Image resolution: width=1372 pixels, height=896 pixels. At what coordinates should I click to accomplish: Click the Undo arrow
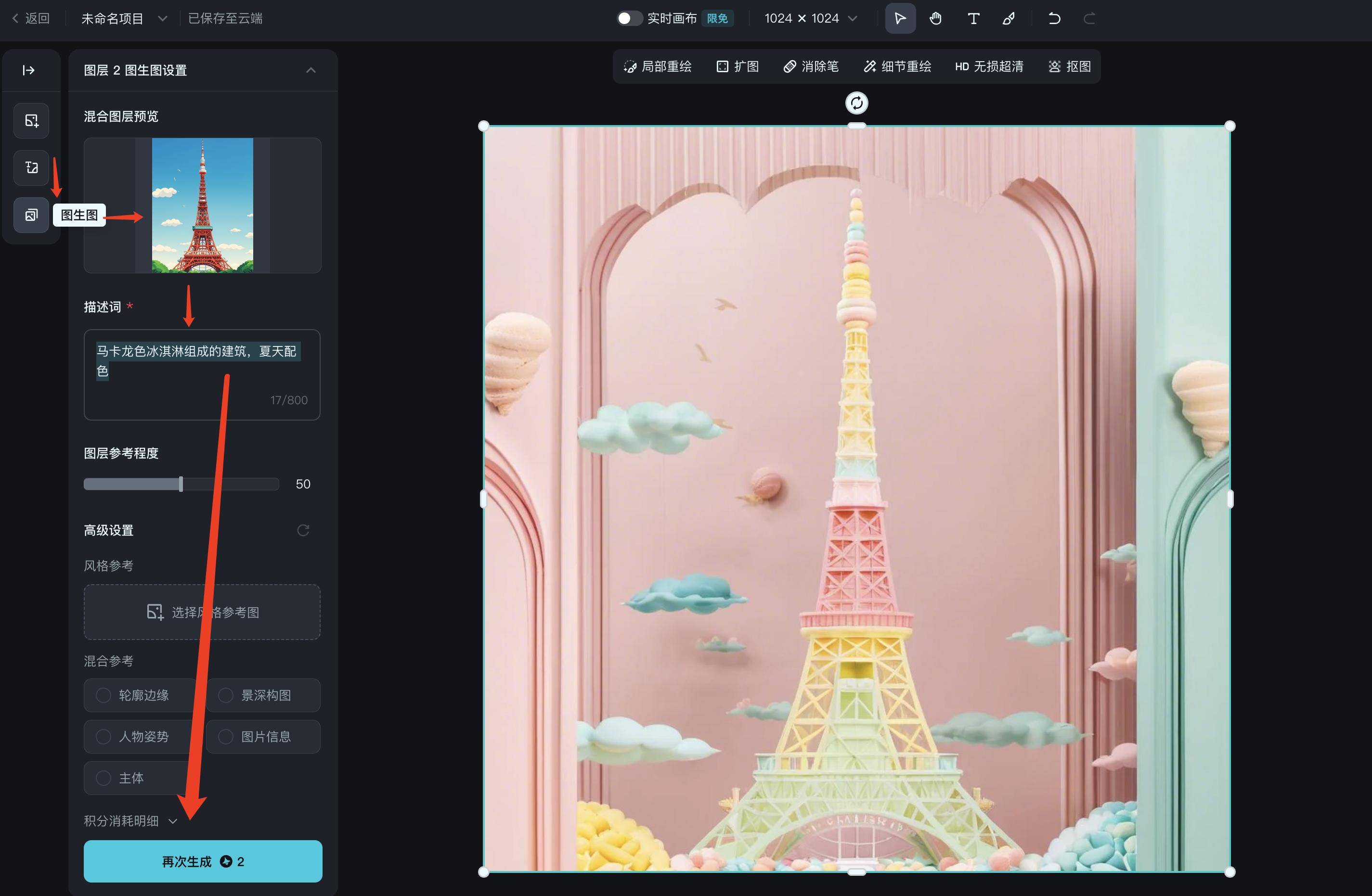click(1054, 18)
